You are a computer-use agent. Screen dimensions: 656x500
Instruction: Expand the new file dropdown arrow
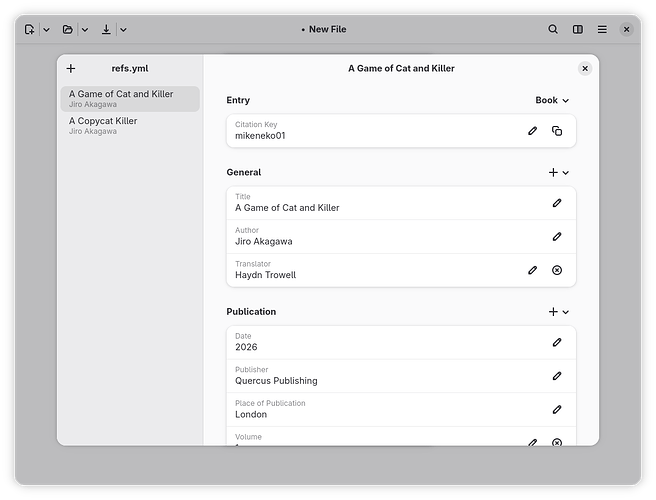46,30
